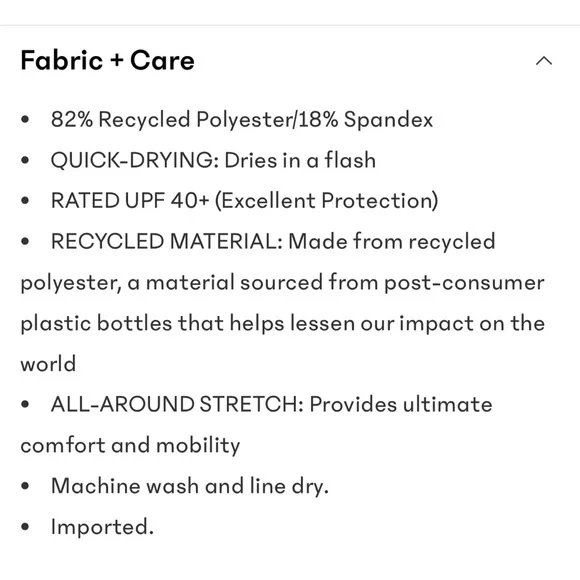Click RATED UPF 40+ (Excellent Protection) text

click(x=245, y=201)
